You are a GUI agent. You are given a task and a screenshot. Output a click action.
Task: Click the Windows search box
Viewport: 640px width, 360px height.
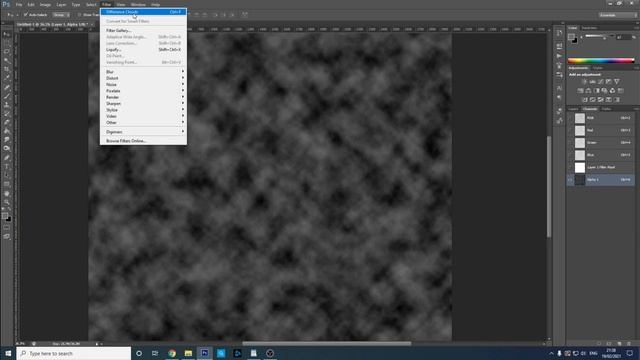tap(74, 353)
